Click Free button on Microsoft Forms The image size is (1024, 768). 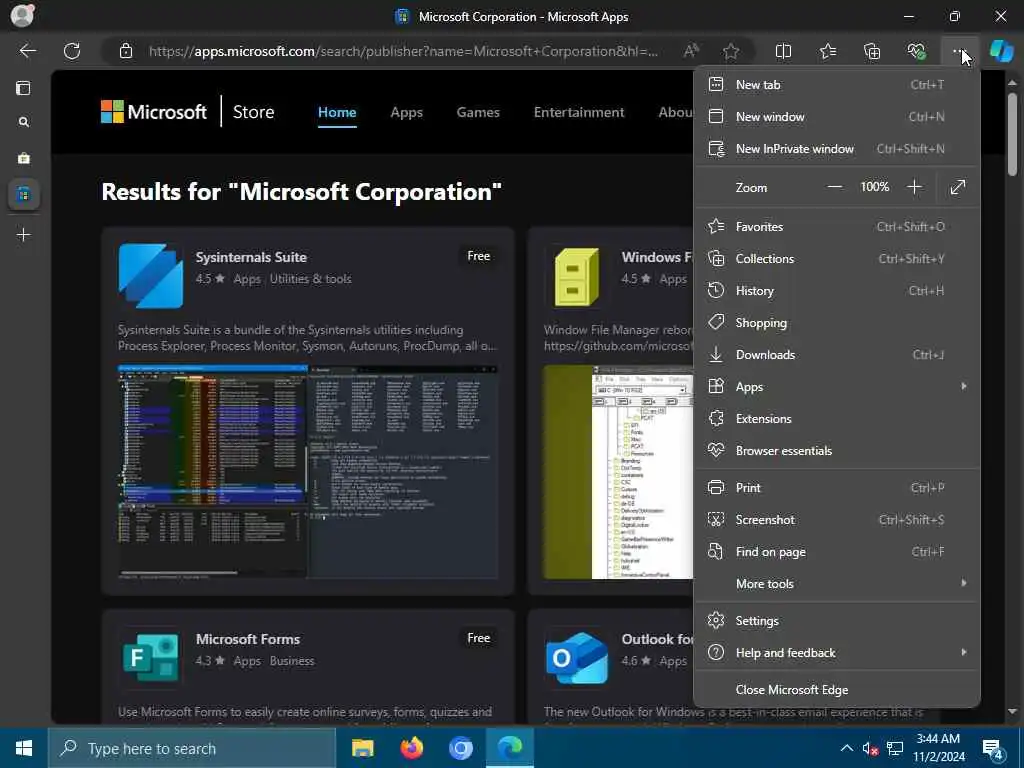tap(479, 638)
